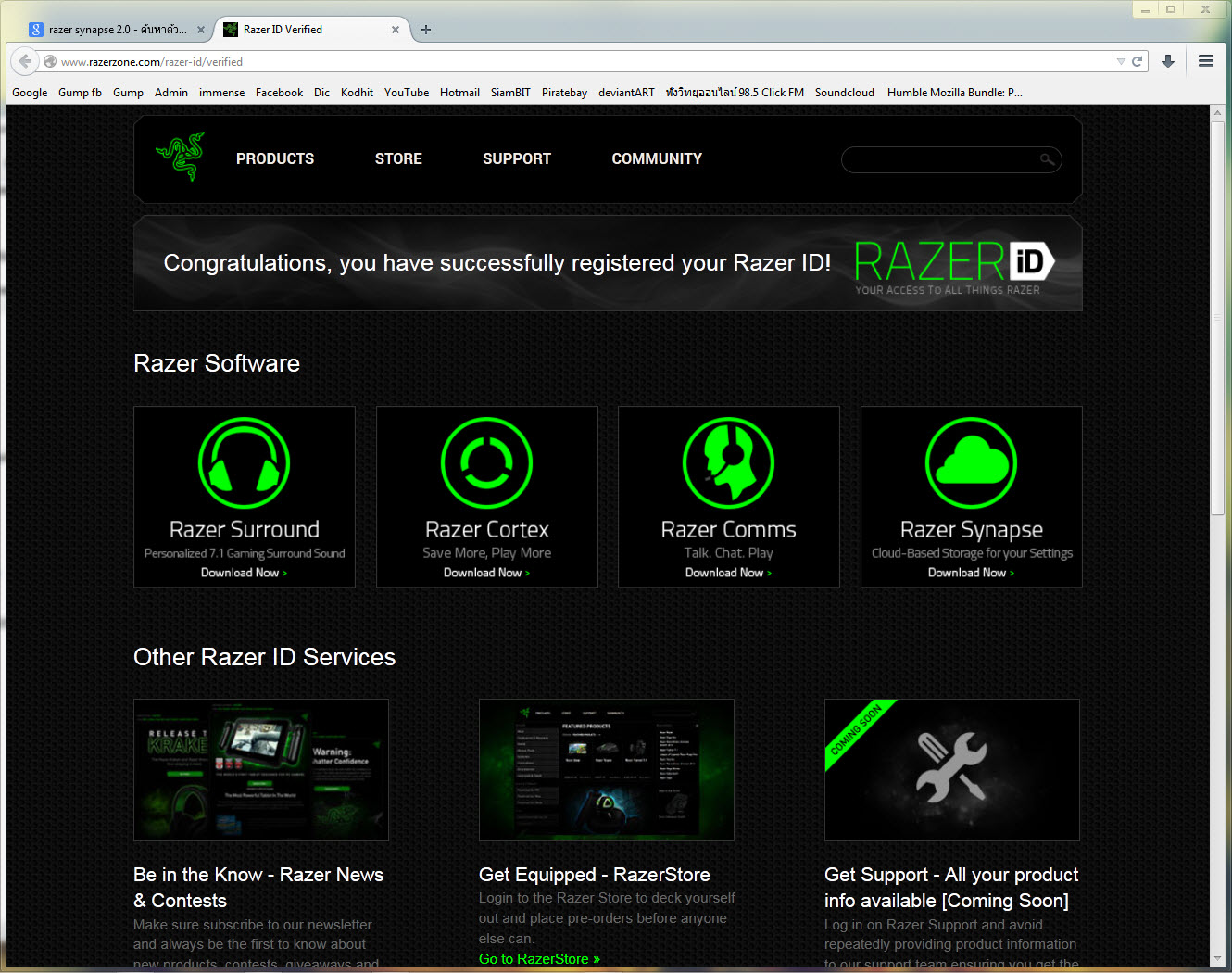This screenshot has width=1232, height=973.
Task: Open the RazerStore thumbnail image
Action: [x=607, y=770]
